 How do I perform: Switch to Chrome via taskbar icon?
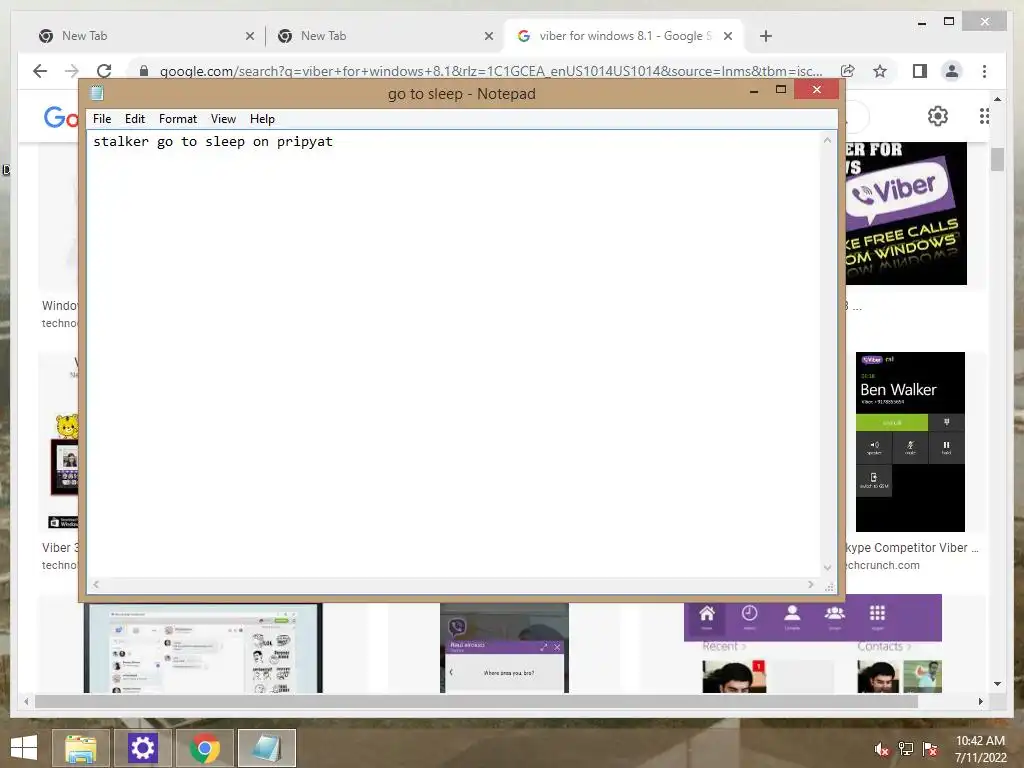[204, 748]
